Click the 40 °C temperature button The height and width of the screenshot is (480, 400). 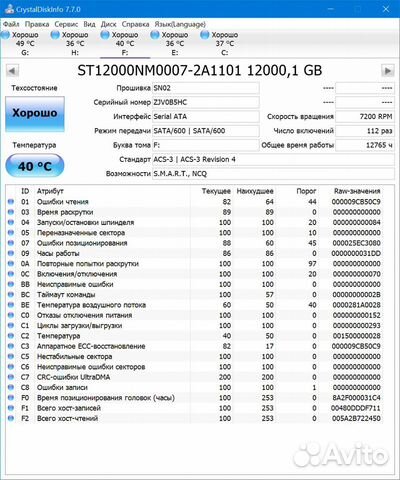pos(35,166)
